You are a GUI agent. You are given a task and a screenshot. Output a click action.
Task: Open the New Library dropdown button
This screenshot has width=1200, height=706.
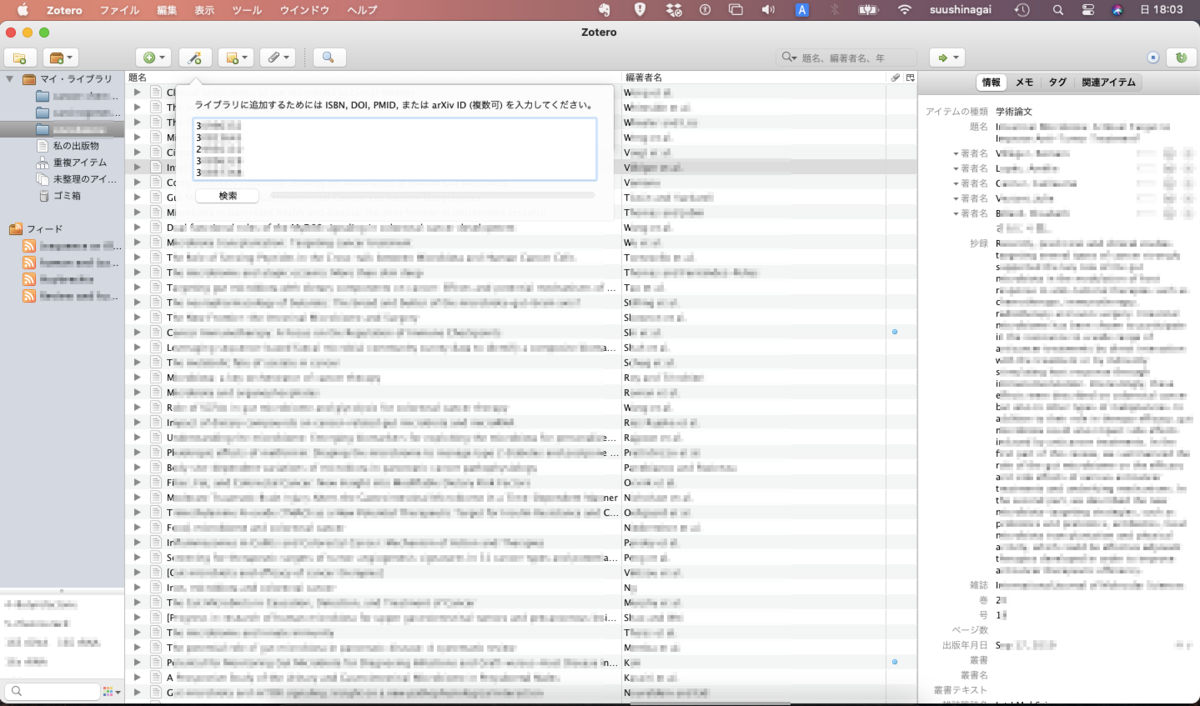(62, 58)
